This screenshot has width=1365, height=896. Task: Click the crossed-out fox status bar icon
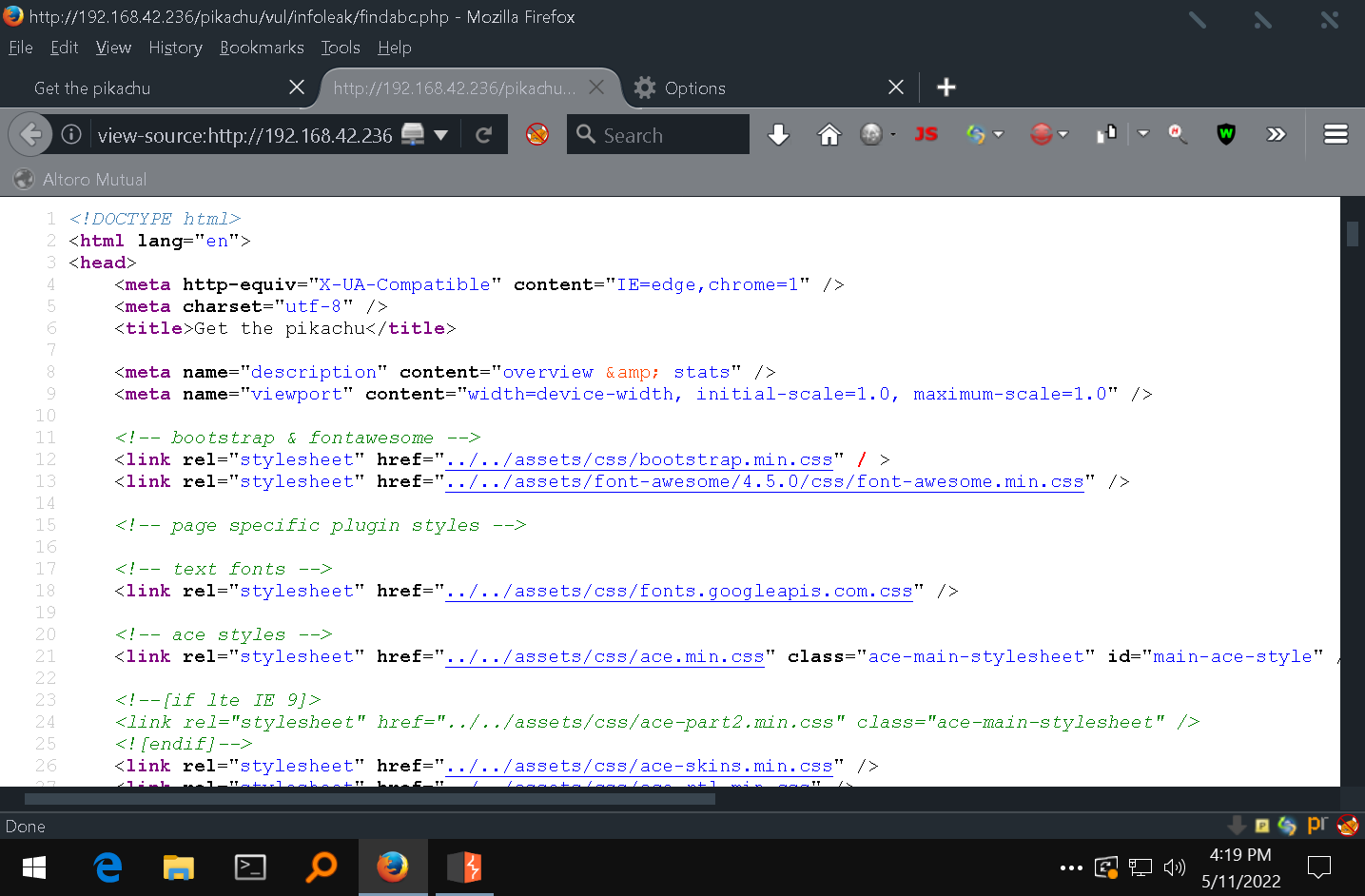1347,826
